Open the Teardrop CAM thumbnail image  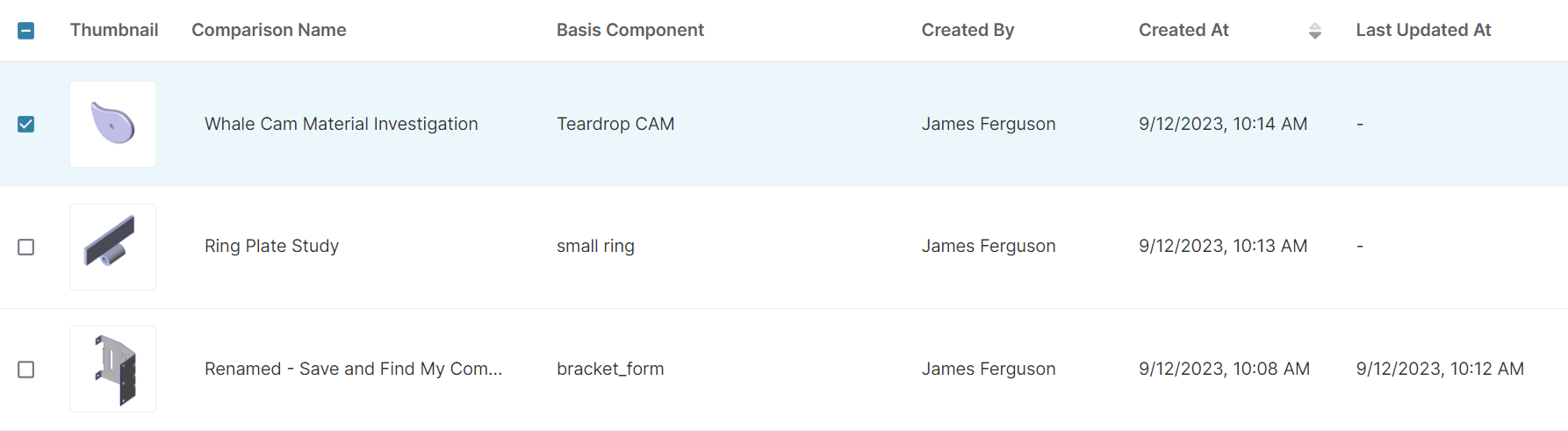click(x=113, y=124)
